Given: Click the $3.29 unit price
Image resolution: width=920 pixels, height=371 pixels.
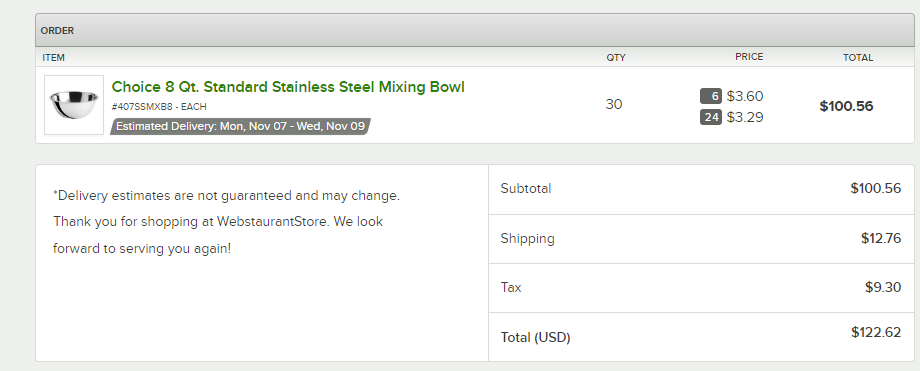Looking at the screenshot, I should (x=745, y=117).
